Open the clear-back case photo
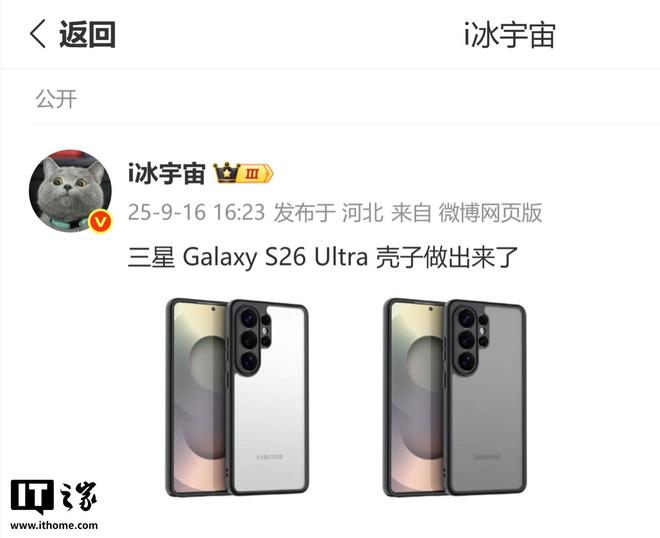This screenshot has height=538, width=660. [x=237, y=397]
